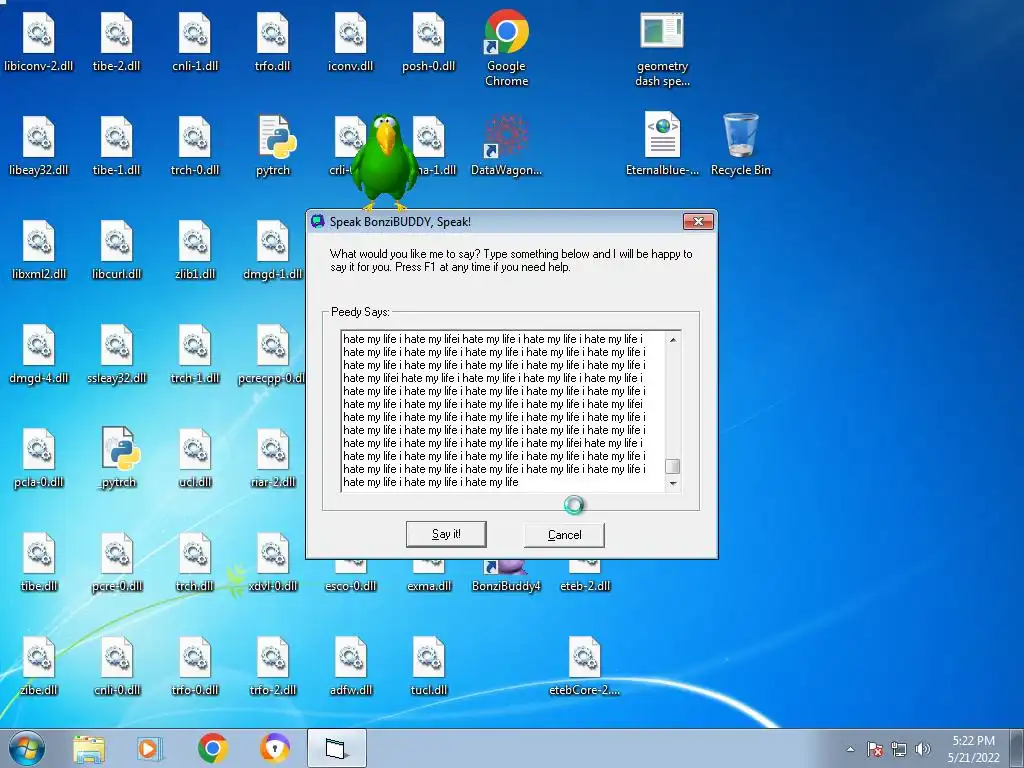The image size is (1024, 768).
Task: Select the tibe-2.dll file icon
Action: click(x=117, y=41)
